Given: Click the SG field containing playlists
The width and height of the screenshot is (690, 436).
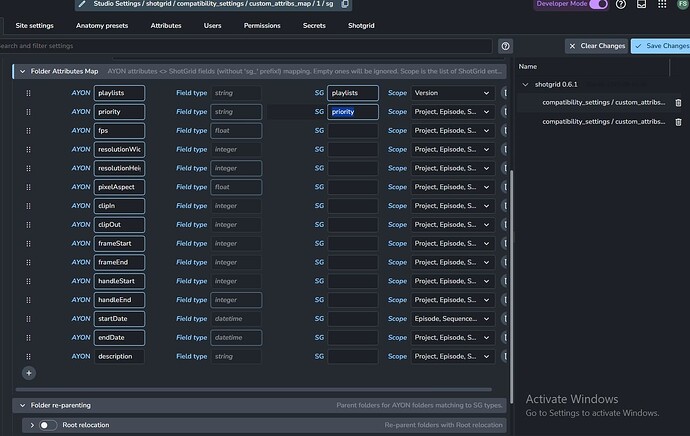Looking at the screenshot, I should click(352, 93).
